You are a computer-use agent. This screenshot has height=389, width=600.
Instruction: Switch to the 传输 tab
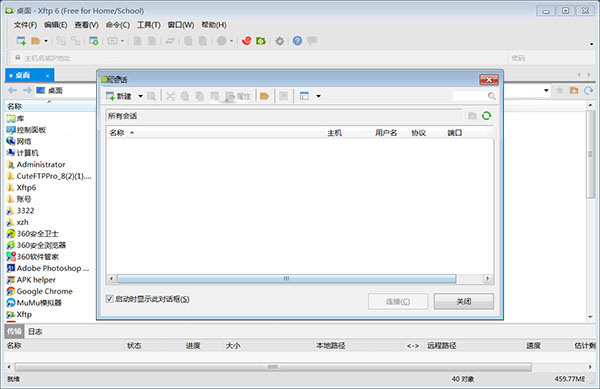(x=15, y=332)
